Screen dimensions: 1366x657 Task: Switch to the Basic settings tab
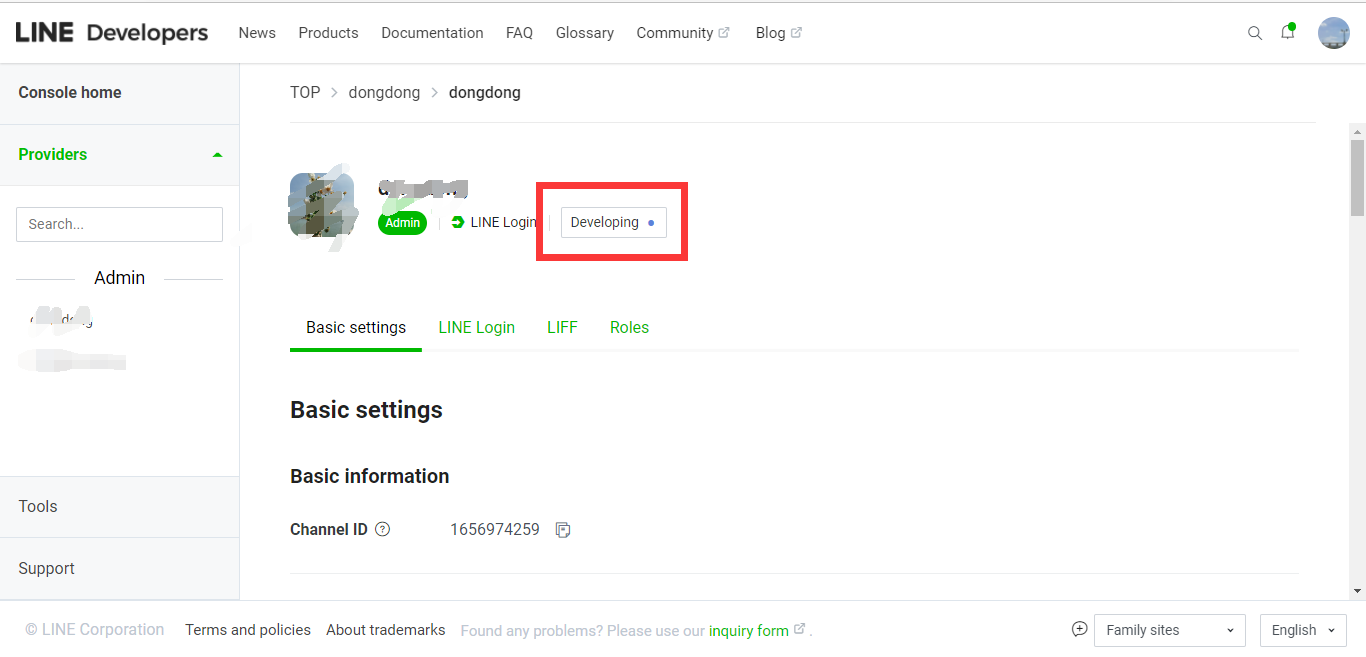pos(356,328)
